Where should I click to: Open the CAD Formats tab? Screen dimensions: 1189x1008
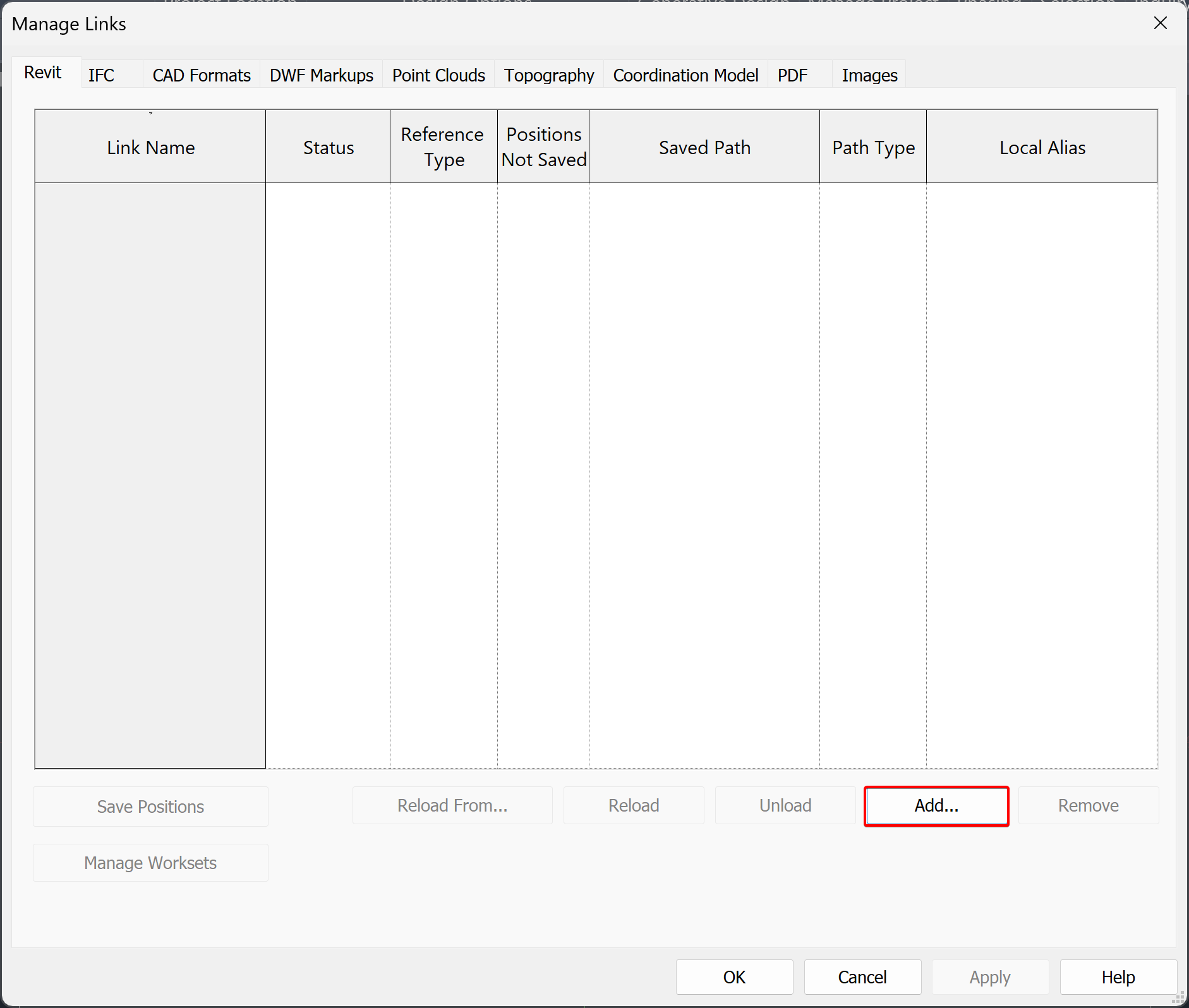coord(201,74)
